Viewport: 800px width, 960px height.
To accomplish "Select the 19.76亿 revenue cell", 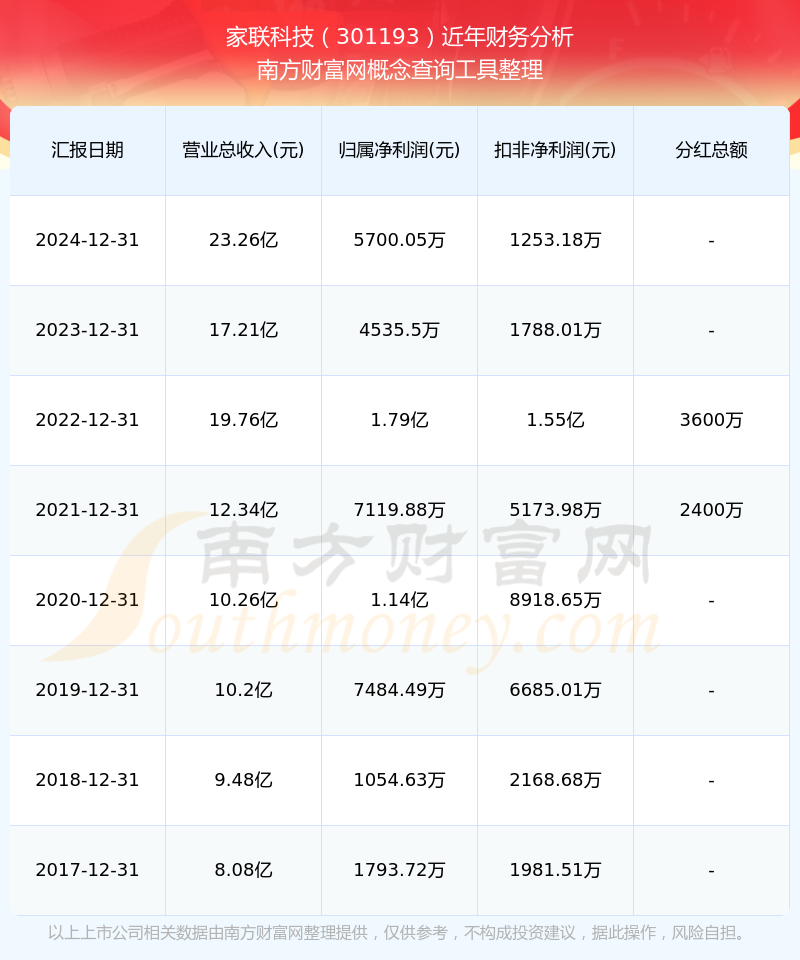I will pyautogui.click(x=244, y=420).
